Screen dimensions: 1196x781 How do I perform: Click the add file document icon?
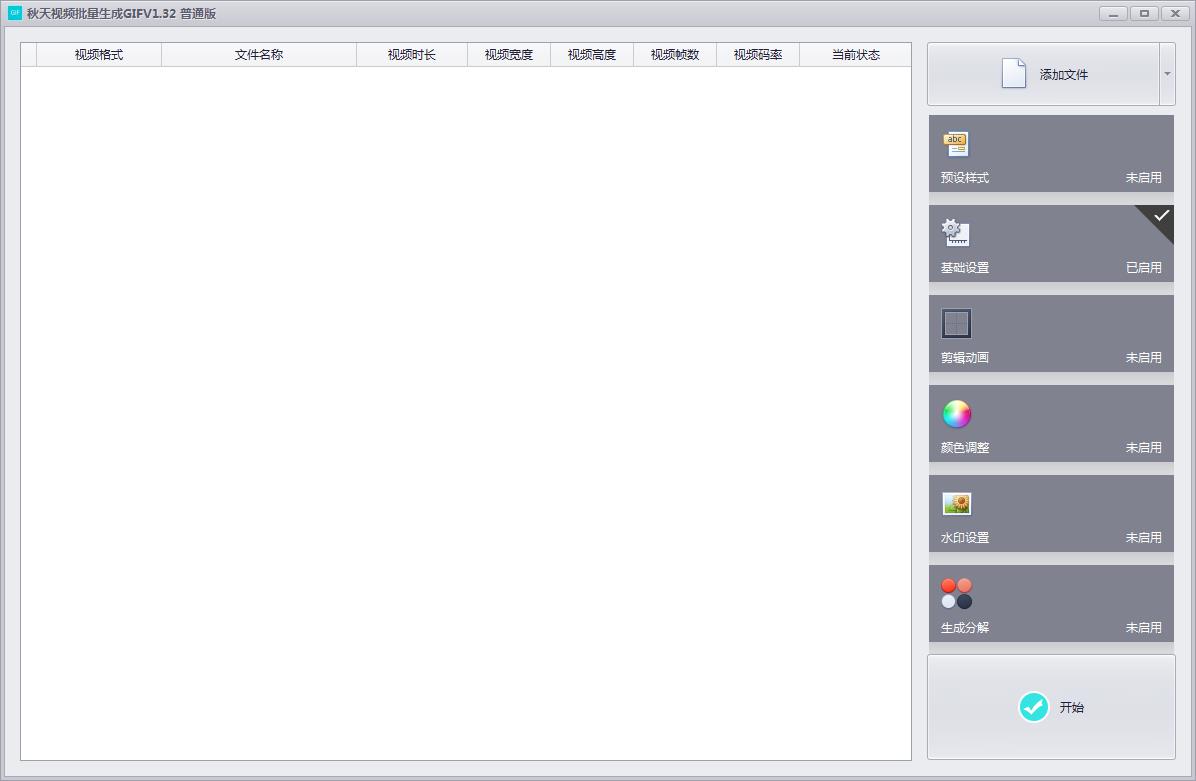click(1013, 73)
